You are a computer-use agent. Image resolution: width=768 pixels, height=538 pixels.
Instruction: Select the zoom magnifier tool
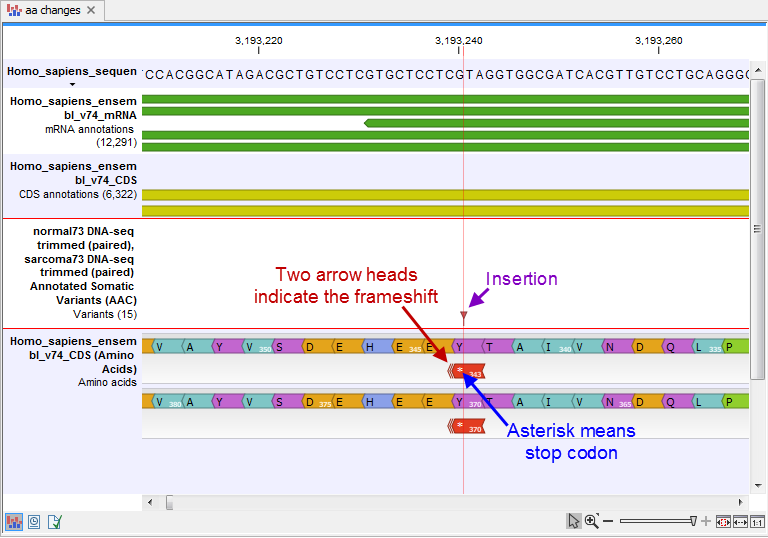click(592, 521)
